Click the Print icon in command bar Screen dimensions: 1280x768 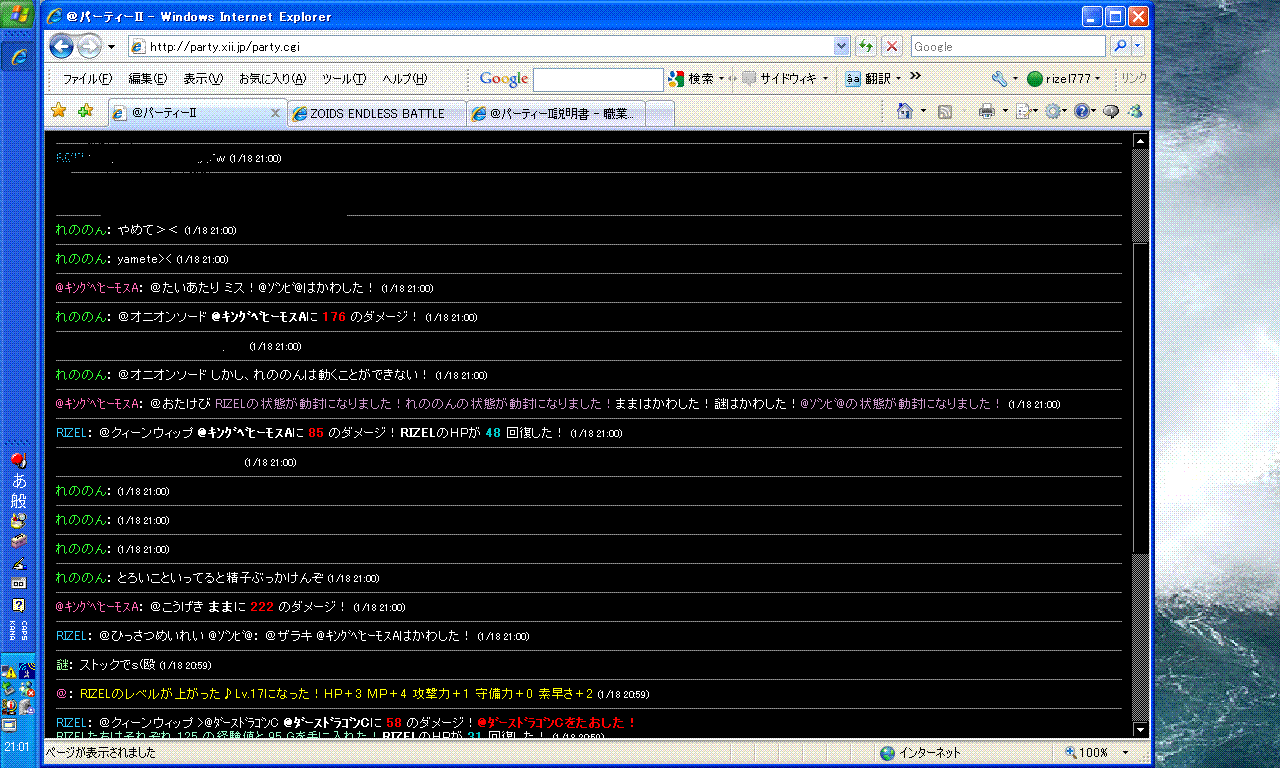pos(986,112)
